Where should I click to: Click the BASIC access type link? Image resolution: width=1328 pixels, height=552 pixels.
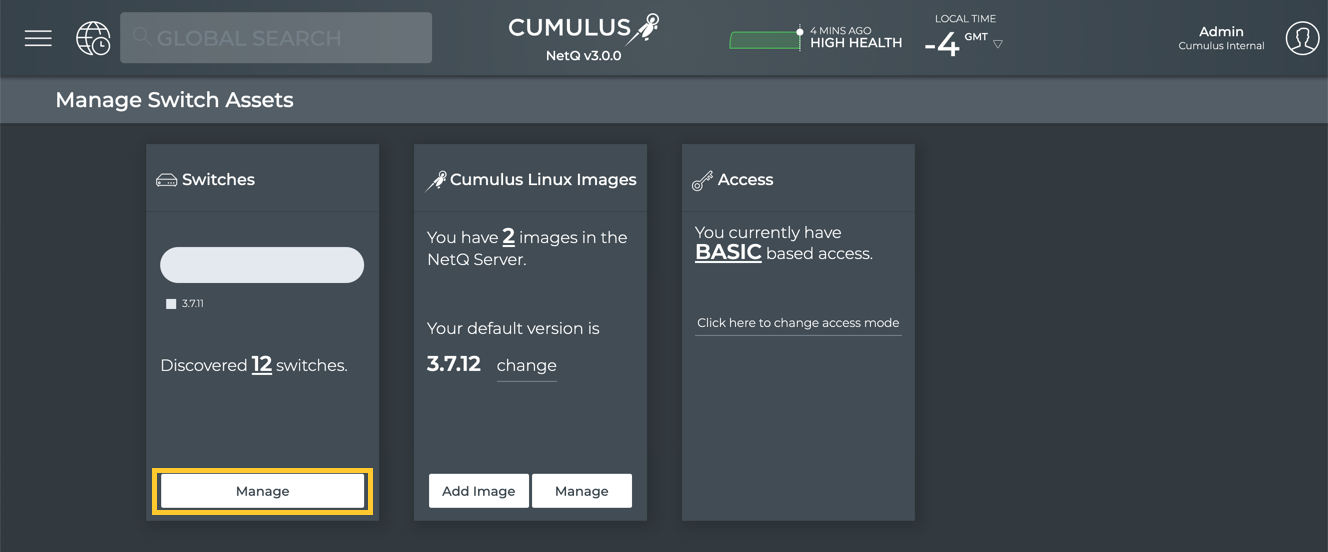point(728,253)
